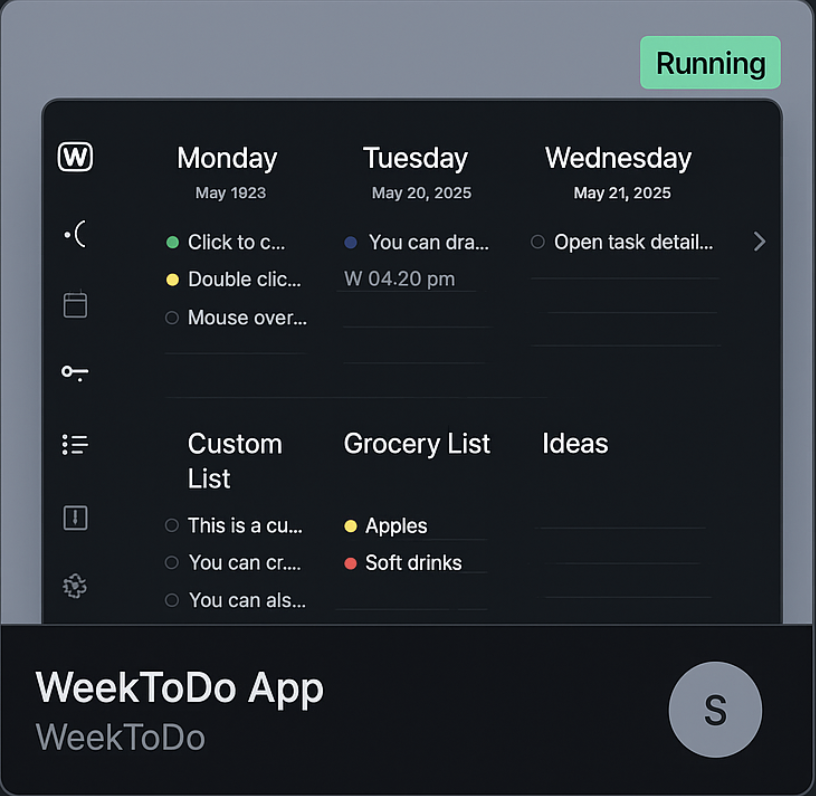Click the red dot beside Soft drinks

[x=351, y=563]
